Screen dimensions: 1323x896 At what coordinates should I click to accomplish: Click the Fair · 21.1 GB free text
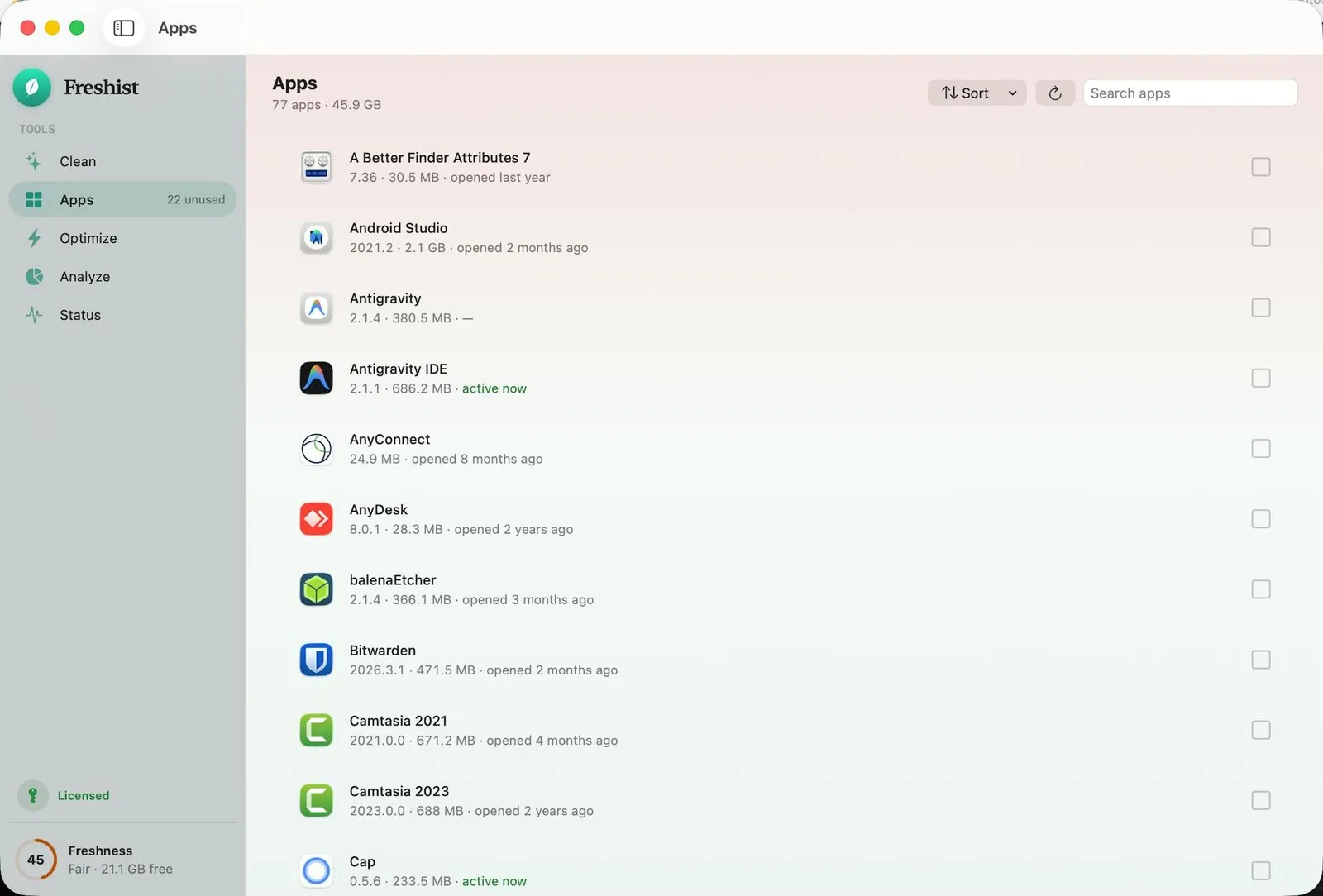[x=121, y=870]
